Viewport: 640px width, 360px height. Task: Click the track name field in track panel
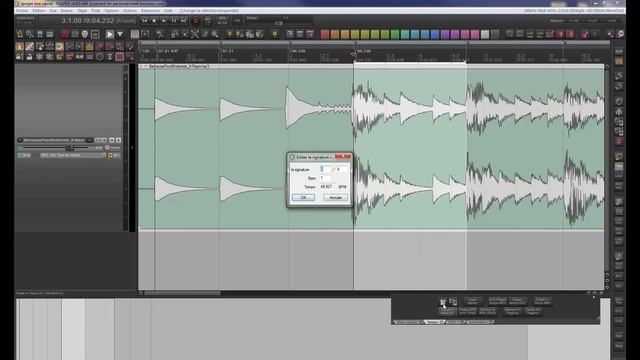53,140
